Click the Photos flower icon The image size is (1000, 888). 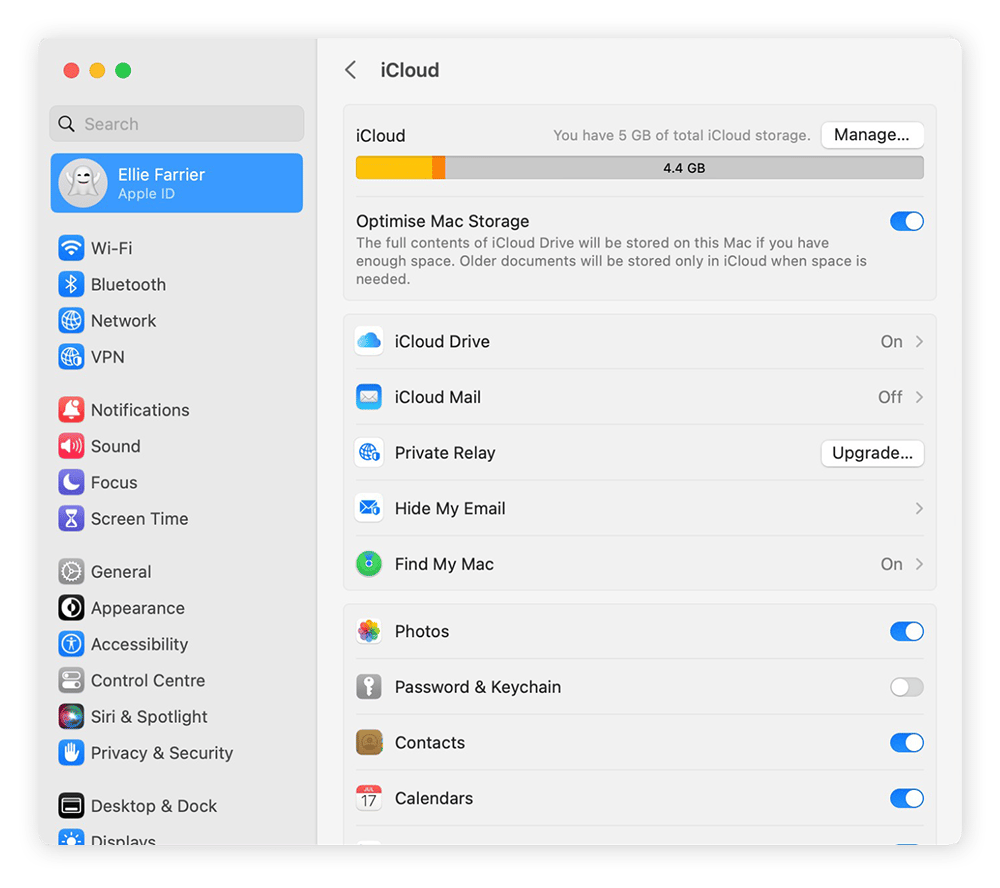coord(369,631)
